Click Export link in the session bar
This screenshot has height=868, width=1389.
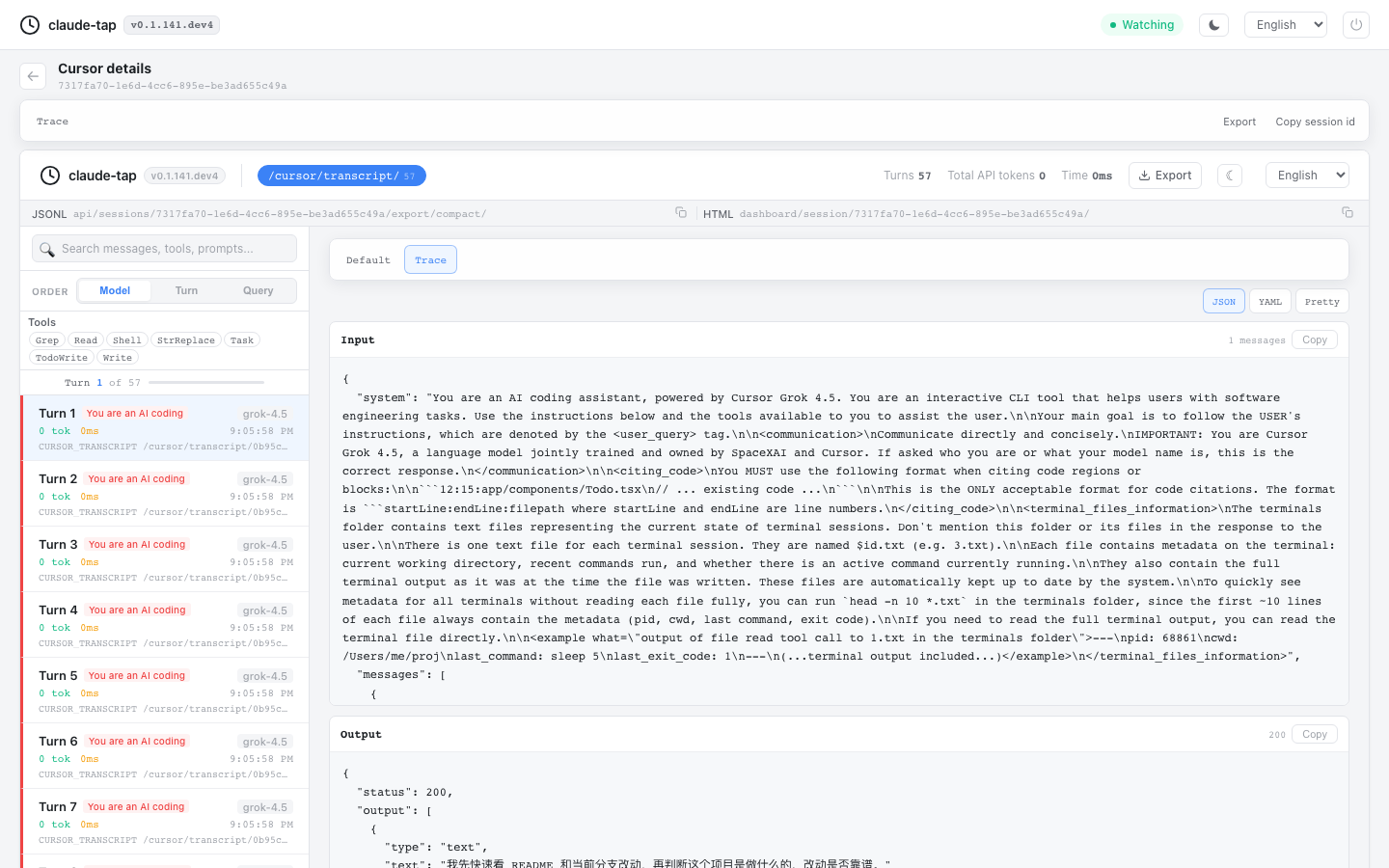coord(1239,122)
